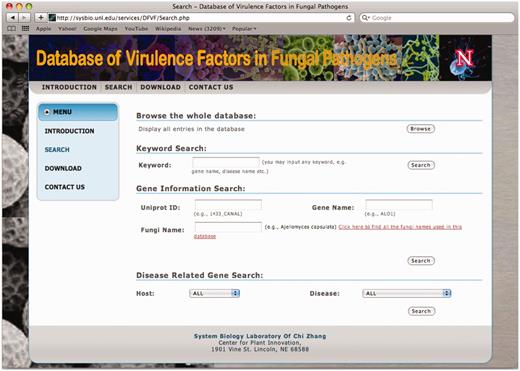
Task: Click the Disease Related Gene Search heading
Action: (199, 275)
